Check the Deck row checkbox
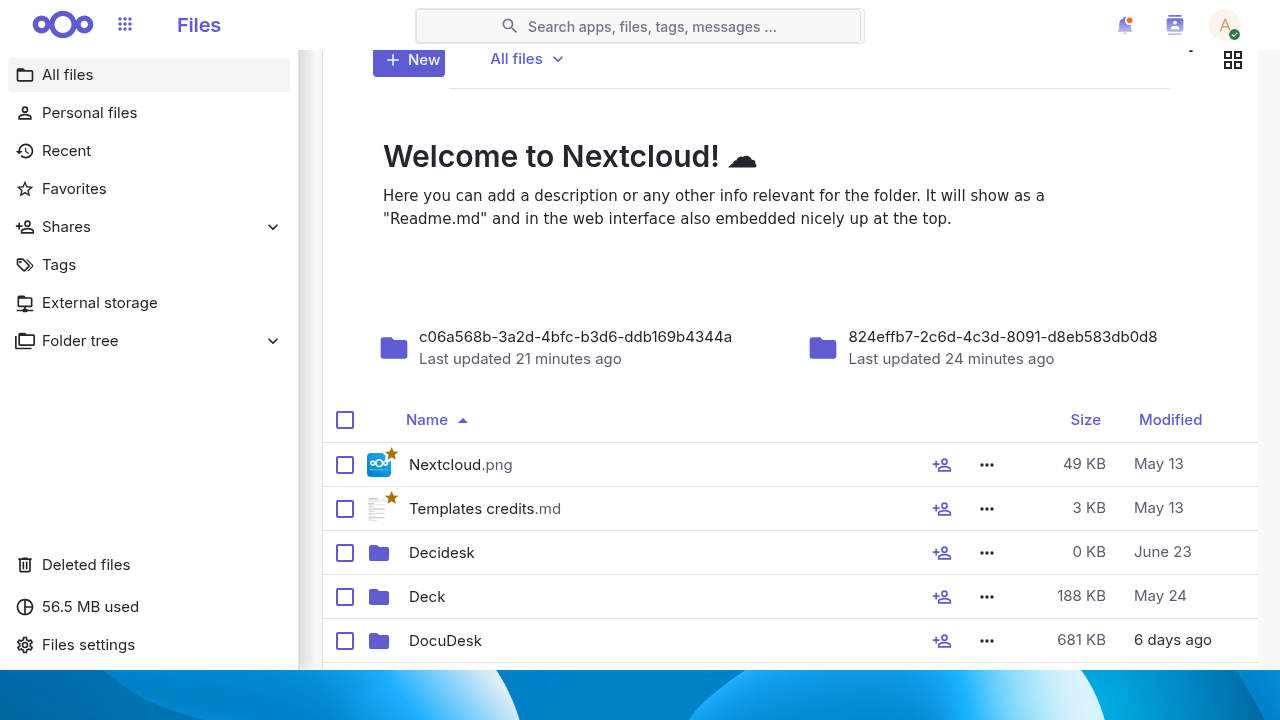The width and height of the screenshot is (1280, 720). pyautogui.click(x=345, y=597)
